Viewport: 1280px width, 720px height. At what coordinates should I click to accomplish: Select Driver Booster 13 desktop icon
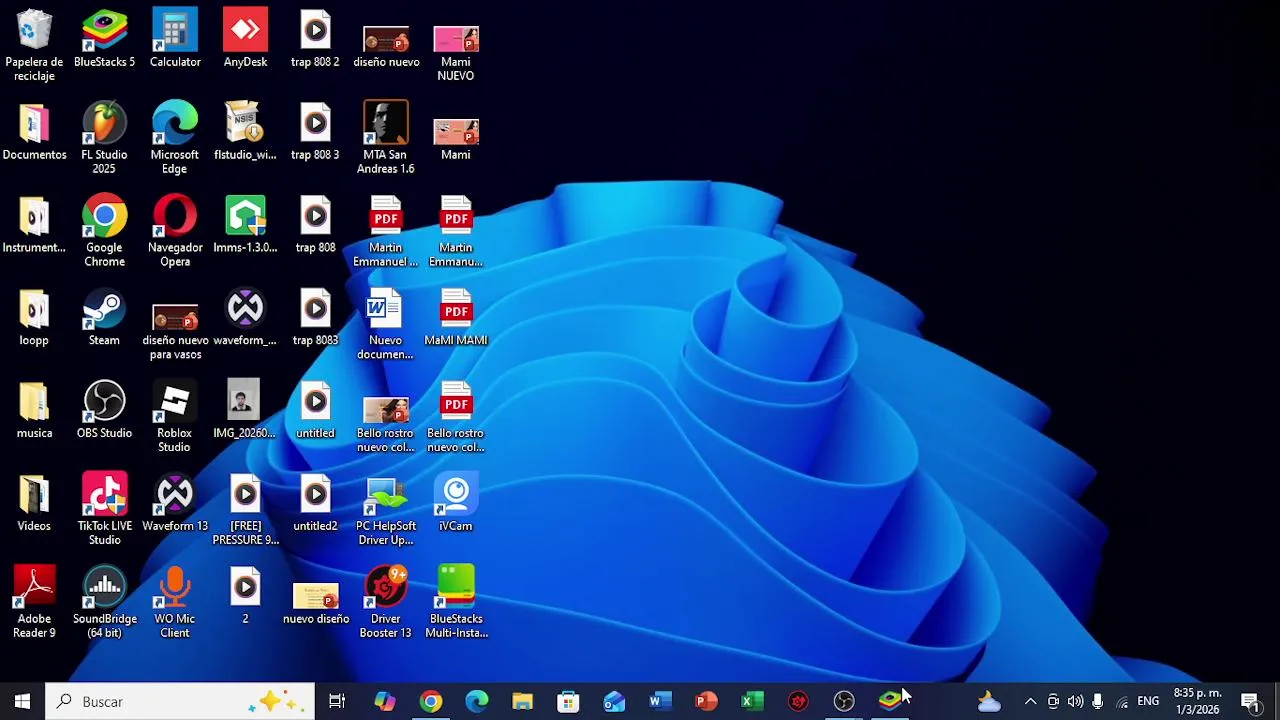pos(386,603)
